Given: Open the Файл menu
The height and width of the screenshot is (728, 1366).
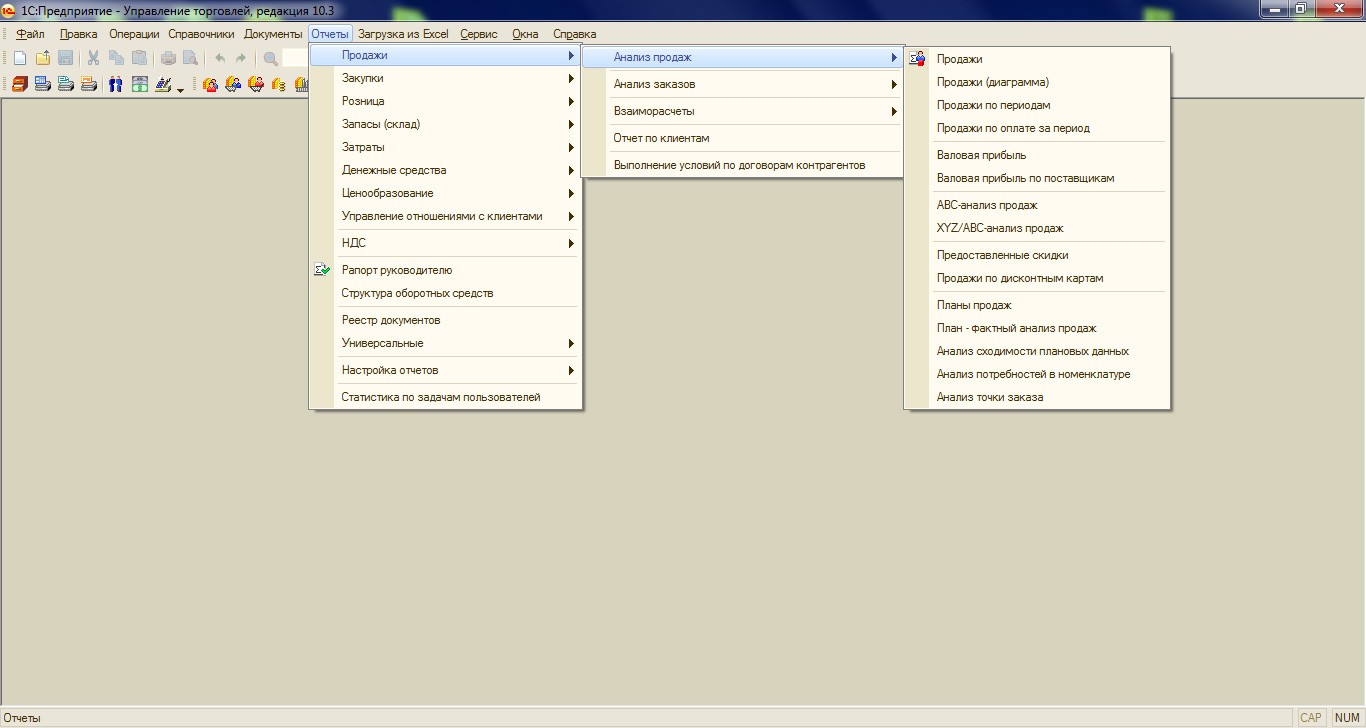Looking at the screenshot, I should pyautogui.click(x=31, y=34).
